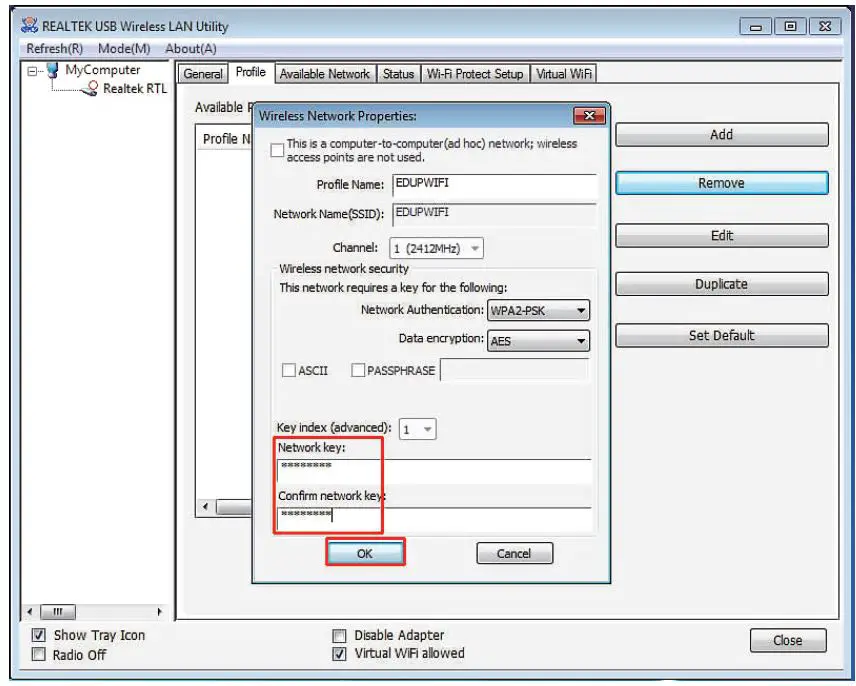Open the Network Authentication dropdown

[x=538, y=311]
